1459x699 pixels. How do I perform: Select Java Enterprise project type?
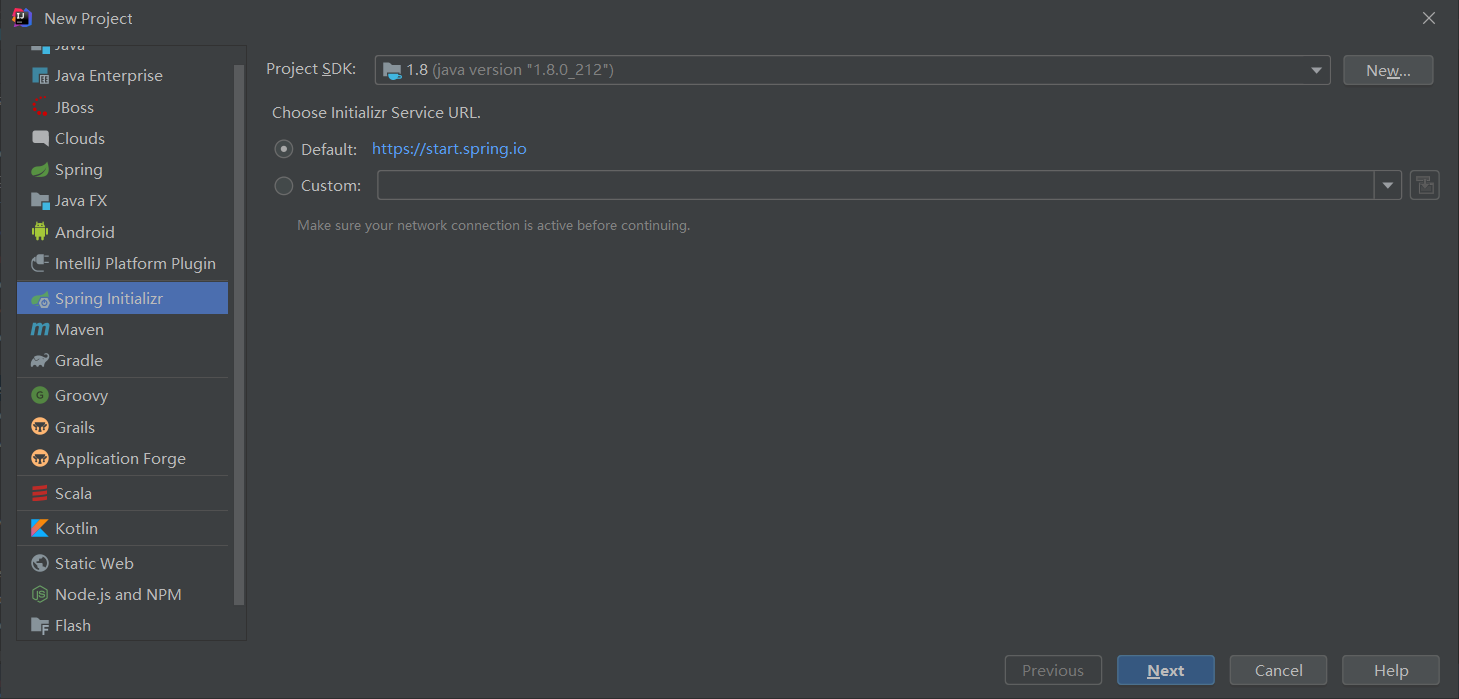(122, 76)
